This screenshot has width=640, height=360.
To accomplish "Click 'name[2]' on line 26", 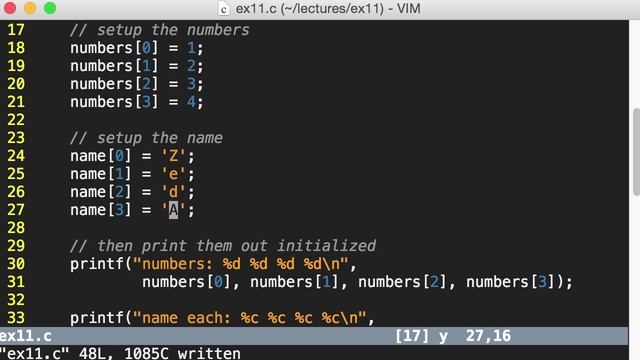I will coord(101,192).
